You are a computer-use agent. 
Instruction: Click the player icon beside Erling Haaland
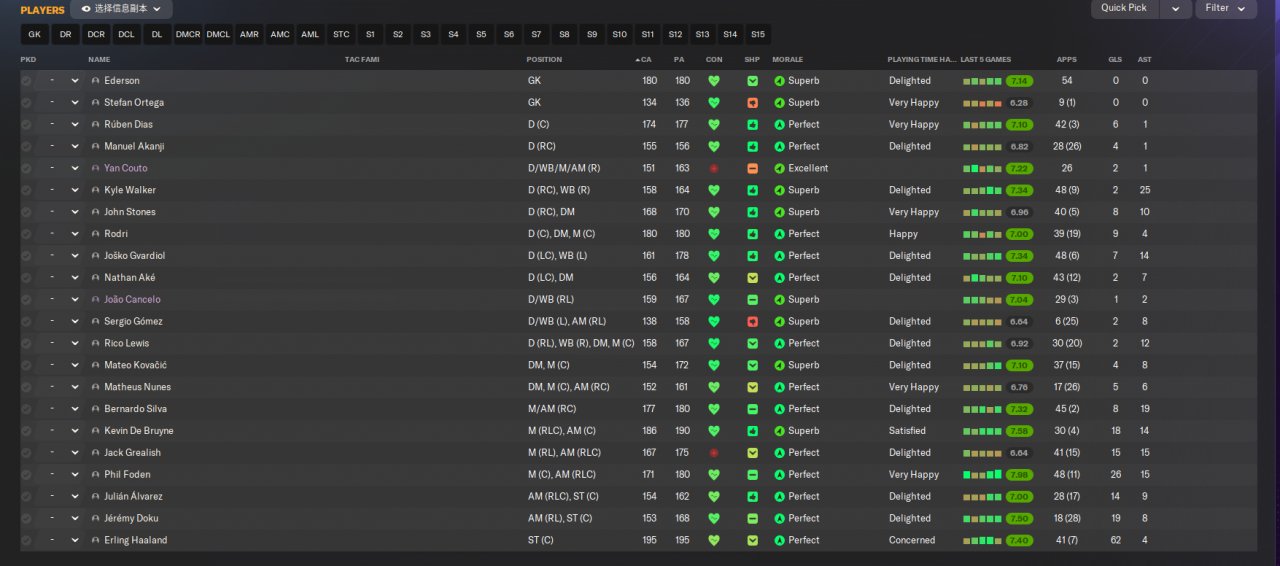coord(96,541)
